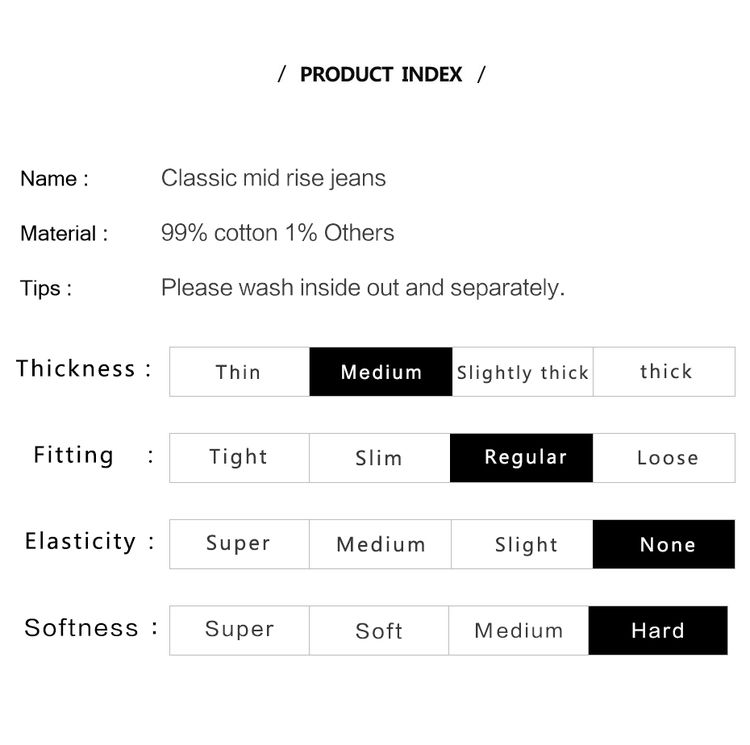Choose Medium in the Elasticity row
The width and height of the screenshot is (750, 745).
tap(380, 544)
